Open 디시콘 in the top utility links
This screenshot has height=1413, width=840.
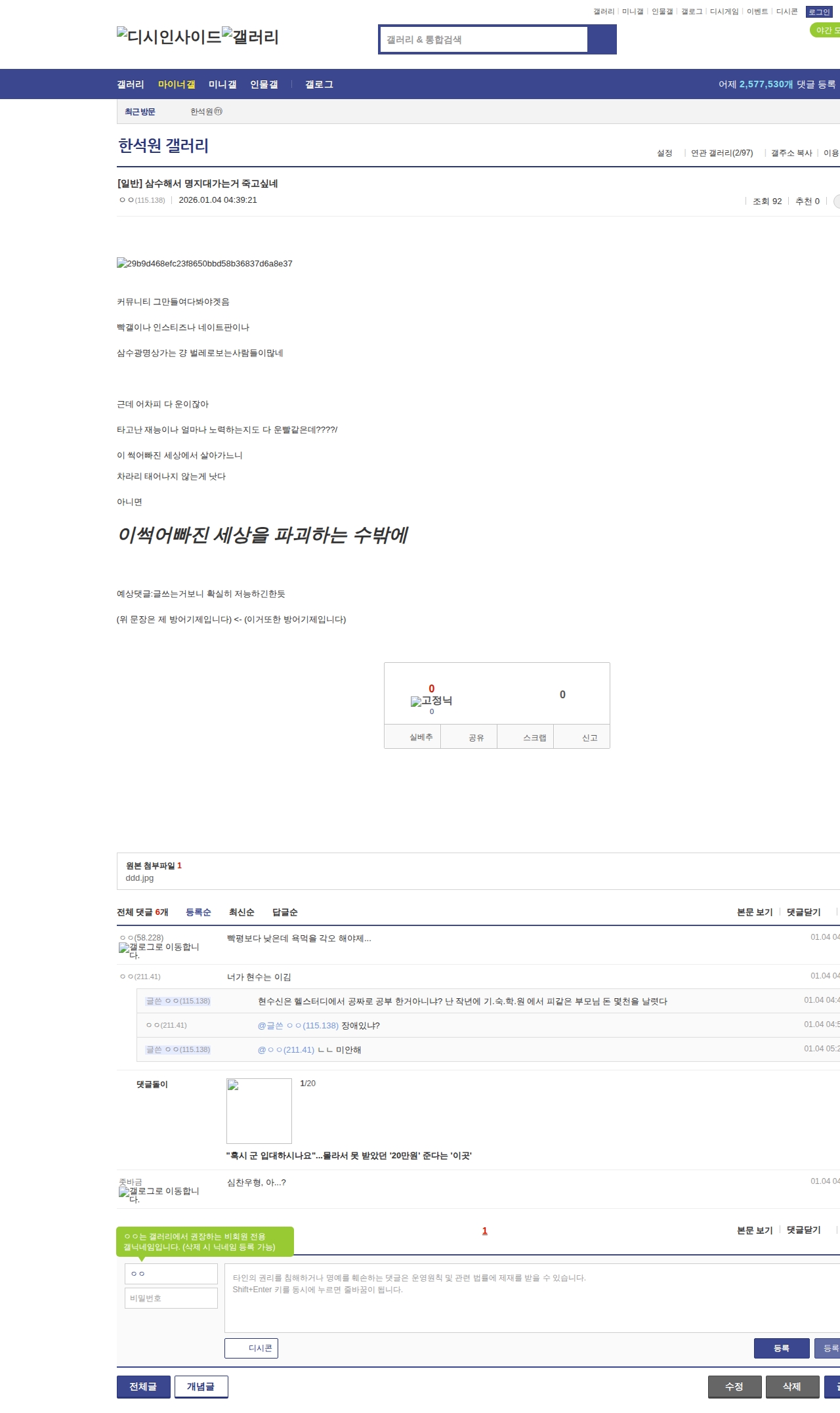pyautogui.click(x=787, y=12)
